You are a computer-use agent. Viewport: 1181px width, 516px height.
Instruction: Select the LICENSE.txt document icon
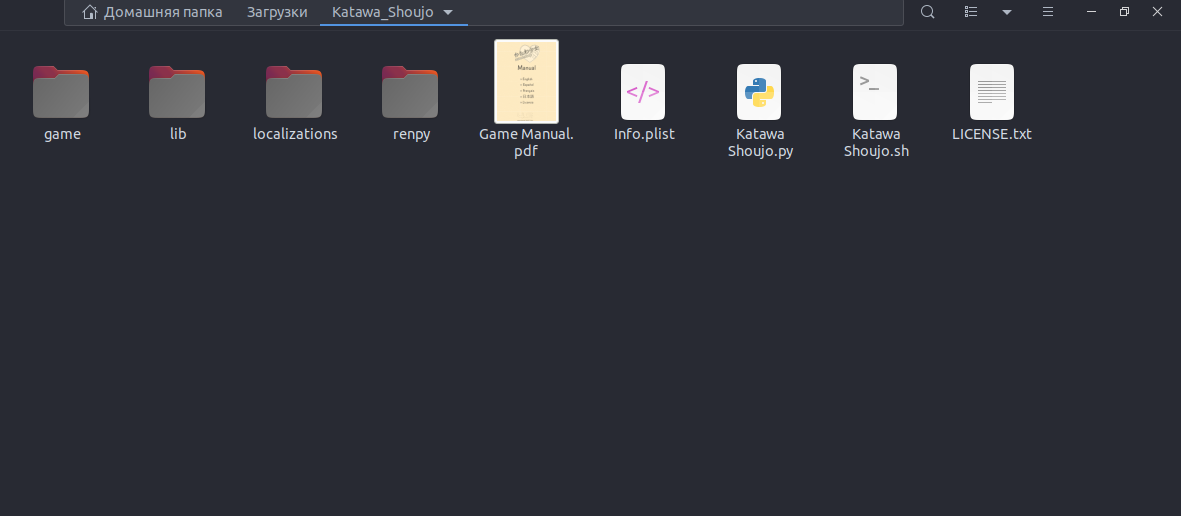[x=991, y=92]
